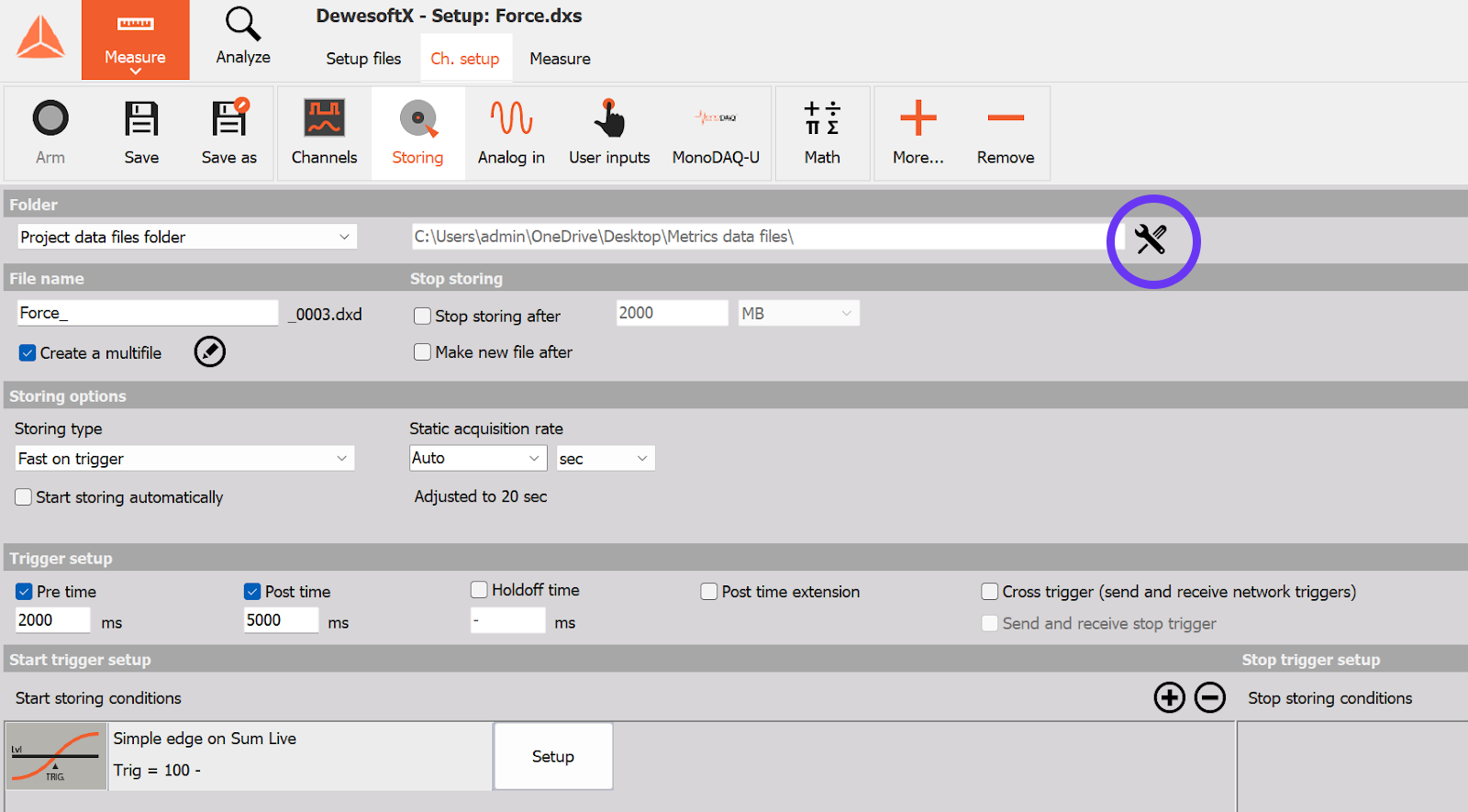Click the Force_ file name field
The image size is (1468, 812).
[148, 313]
